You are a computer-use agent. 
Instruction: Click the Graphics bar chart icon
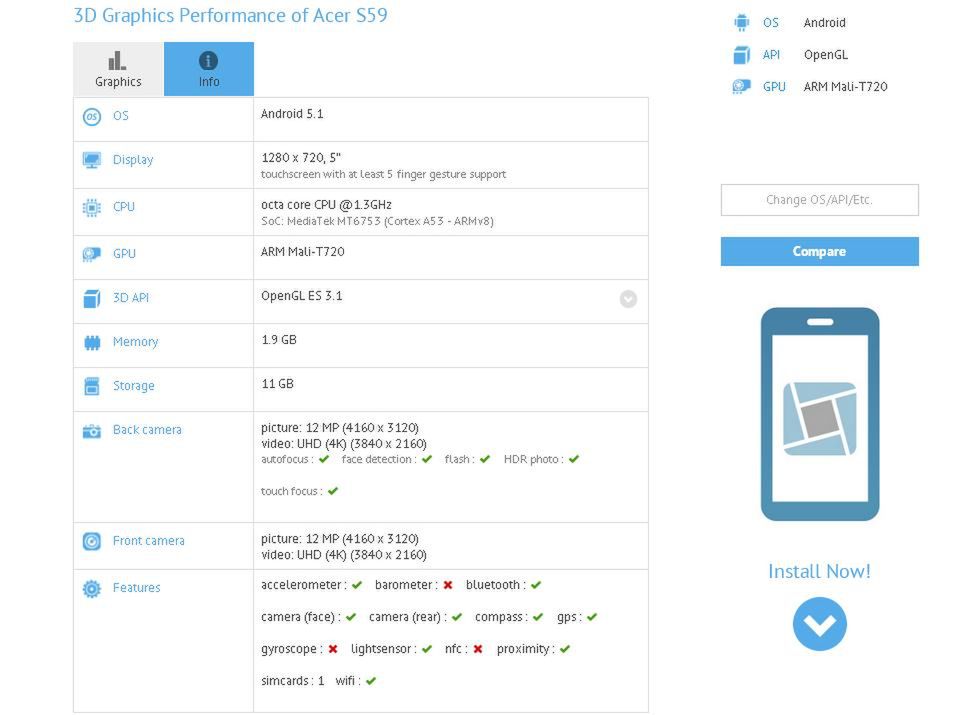click(x=117, y=61)
